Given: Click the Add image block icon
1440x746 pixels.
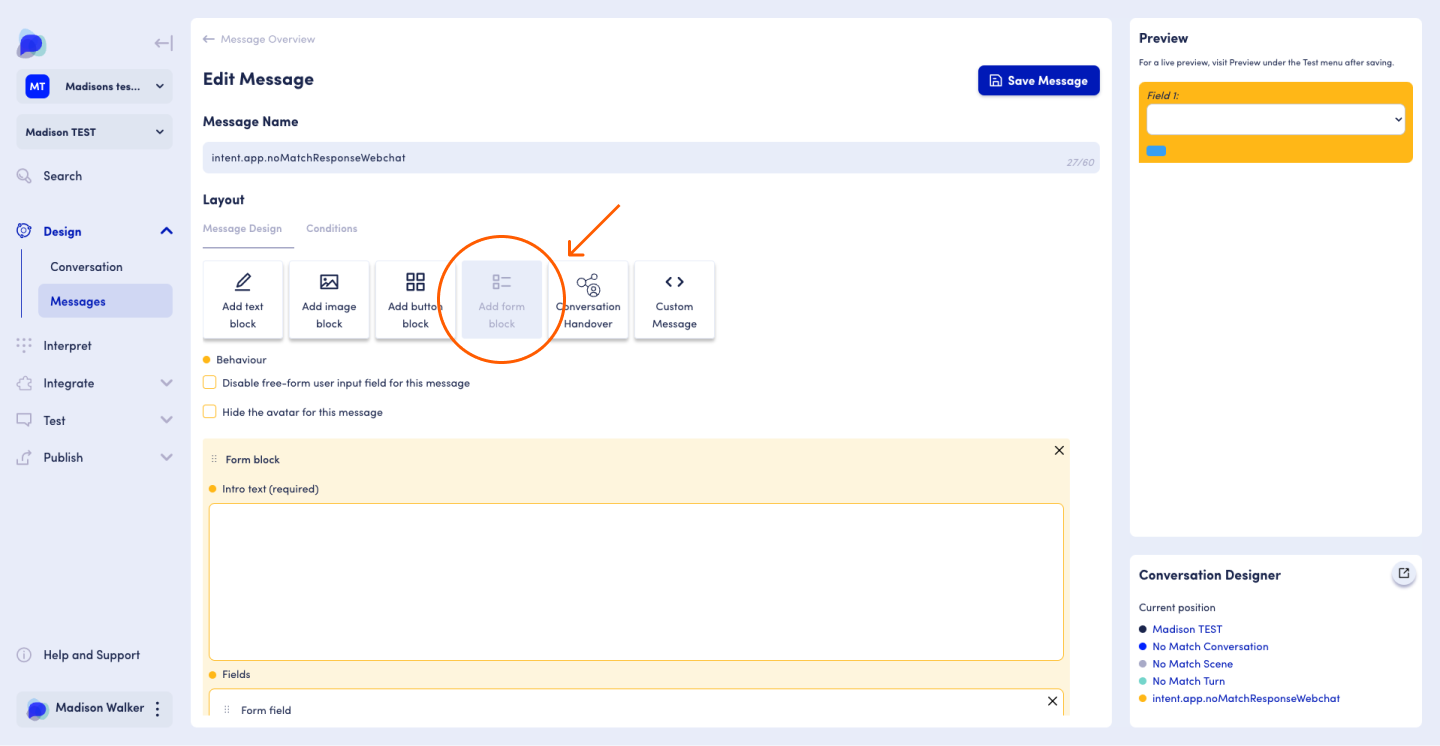Looking at the screenshot, I should coord(329,283).
